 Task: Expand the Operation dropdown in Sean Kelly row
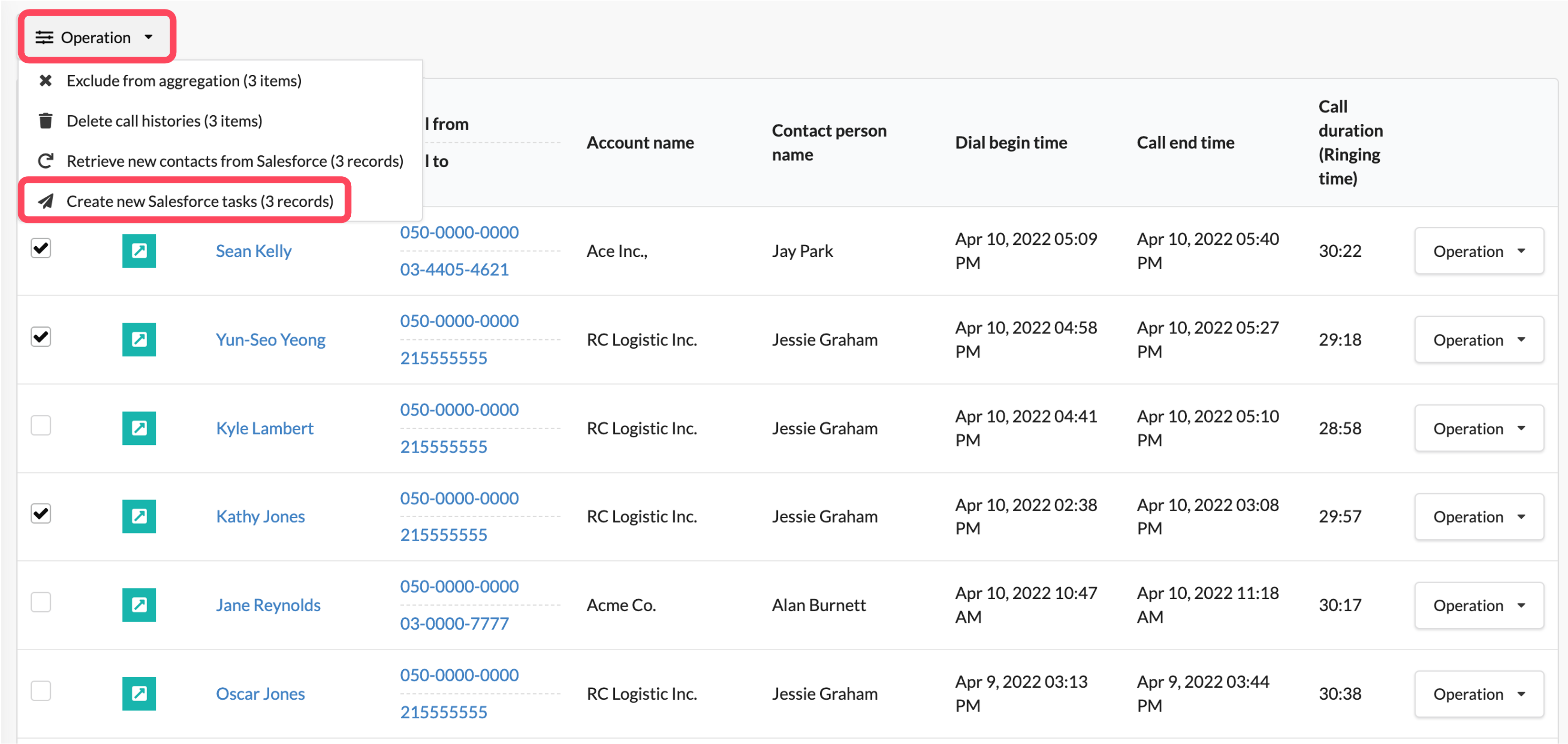click(x=1479, y=251)
